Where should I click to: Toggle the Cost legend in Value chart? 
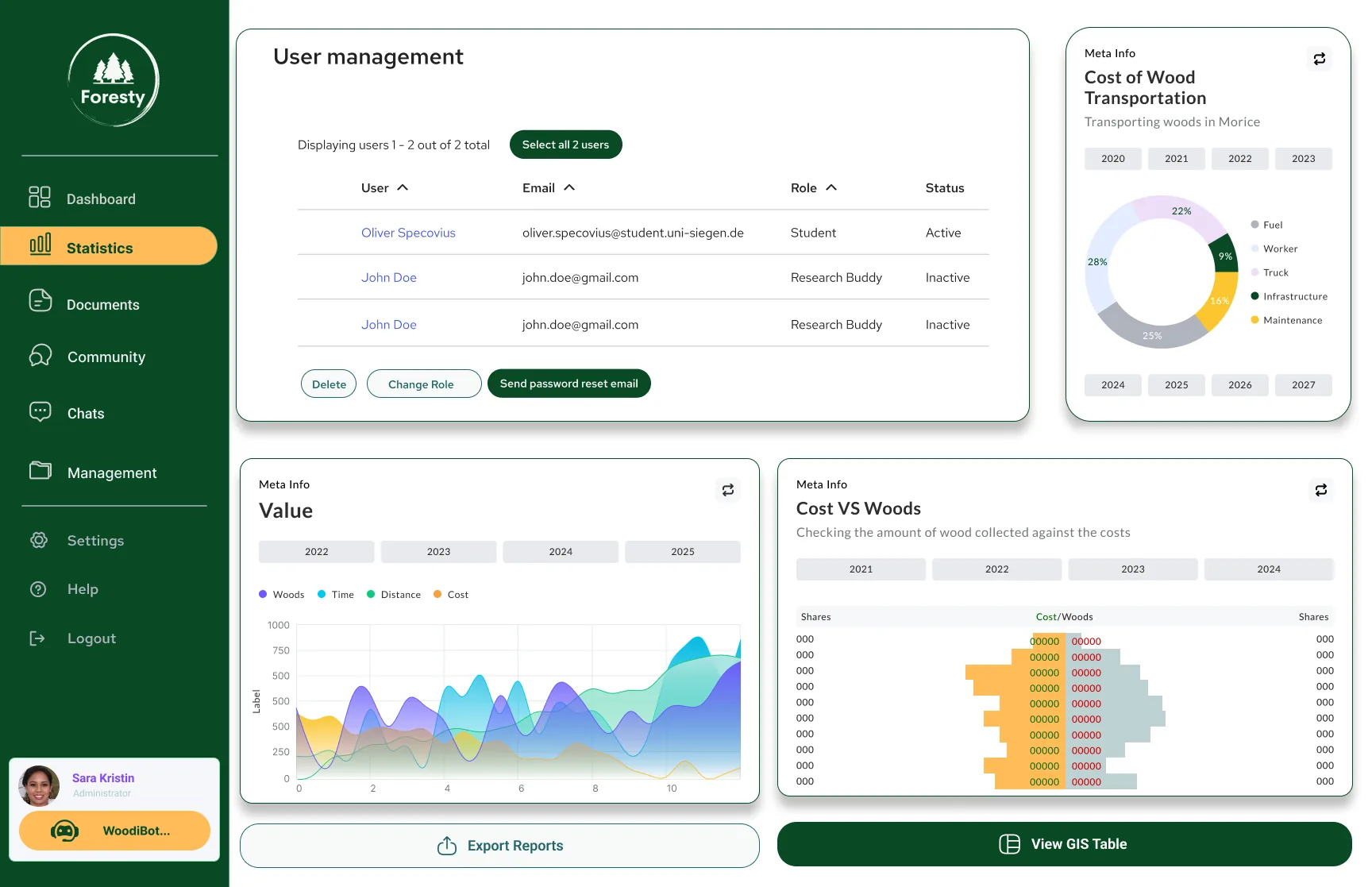pyautogui.click(x=451, y=595)
